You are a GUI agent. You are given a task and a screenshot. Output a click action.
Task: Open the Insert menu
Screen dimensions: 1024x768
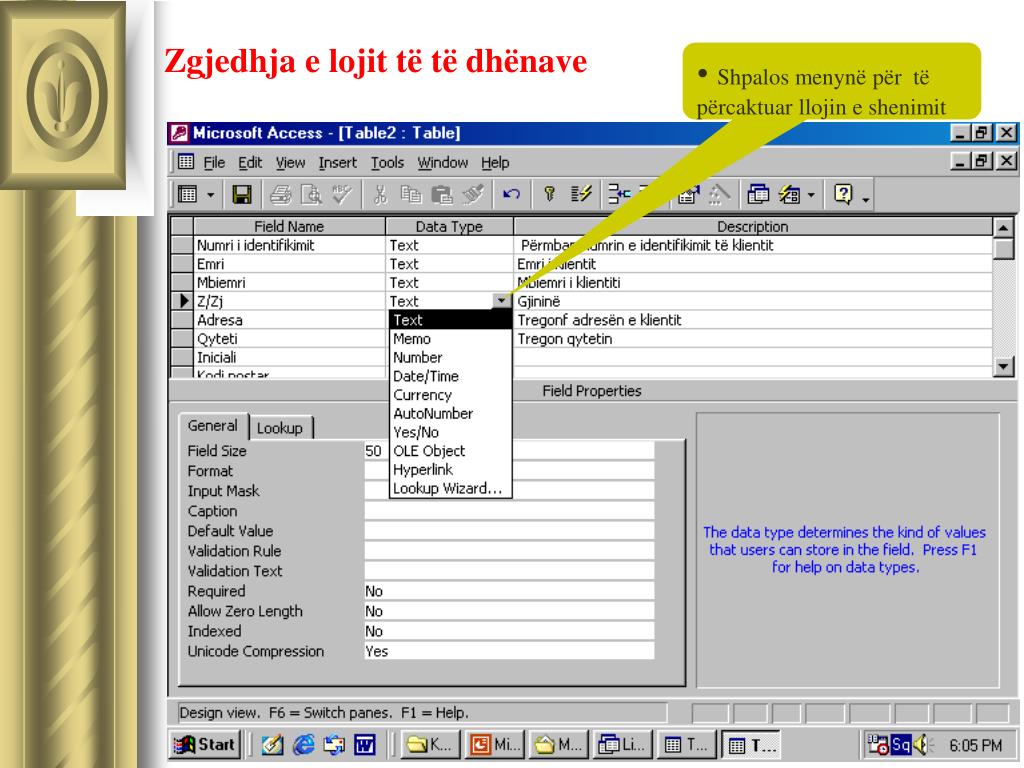point(338,163)
